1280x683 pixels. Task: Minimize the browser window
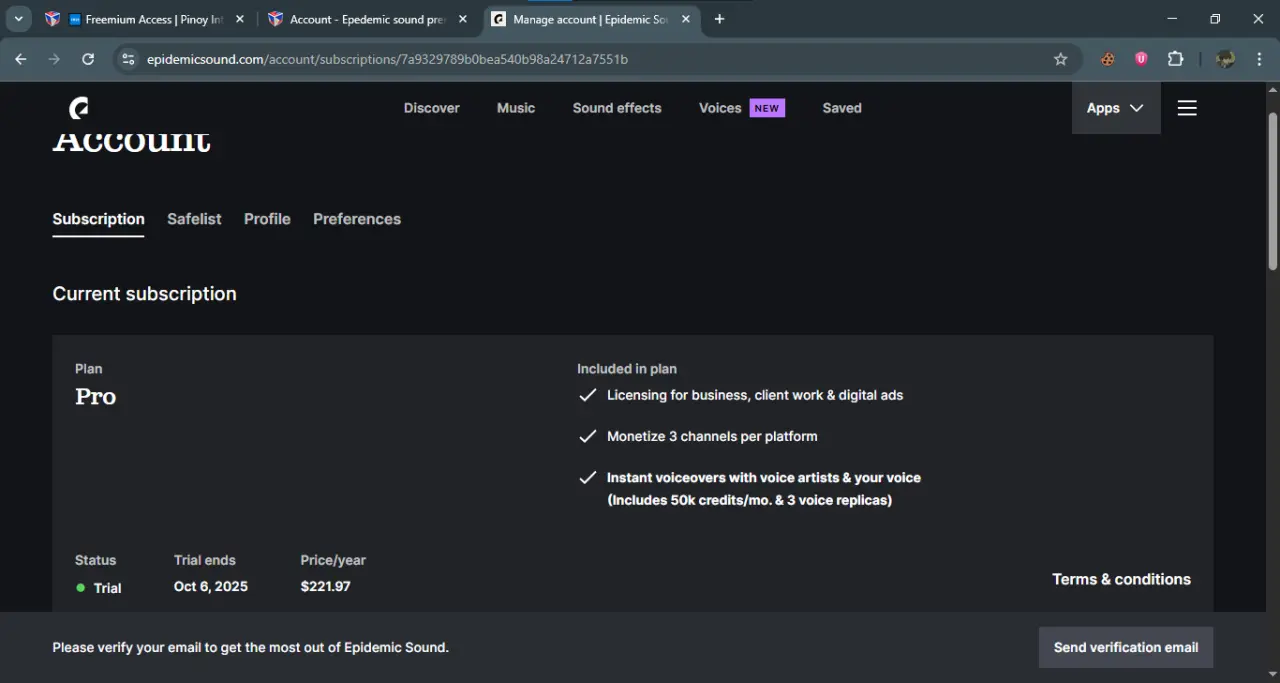[x=1172, y=19]
